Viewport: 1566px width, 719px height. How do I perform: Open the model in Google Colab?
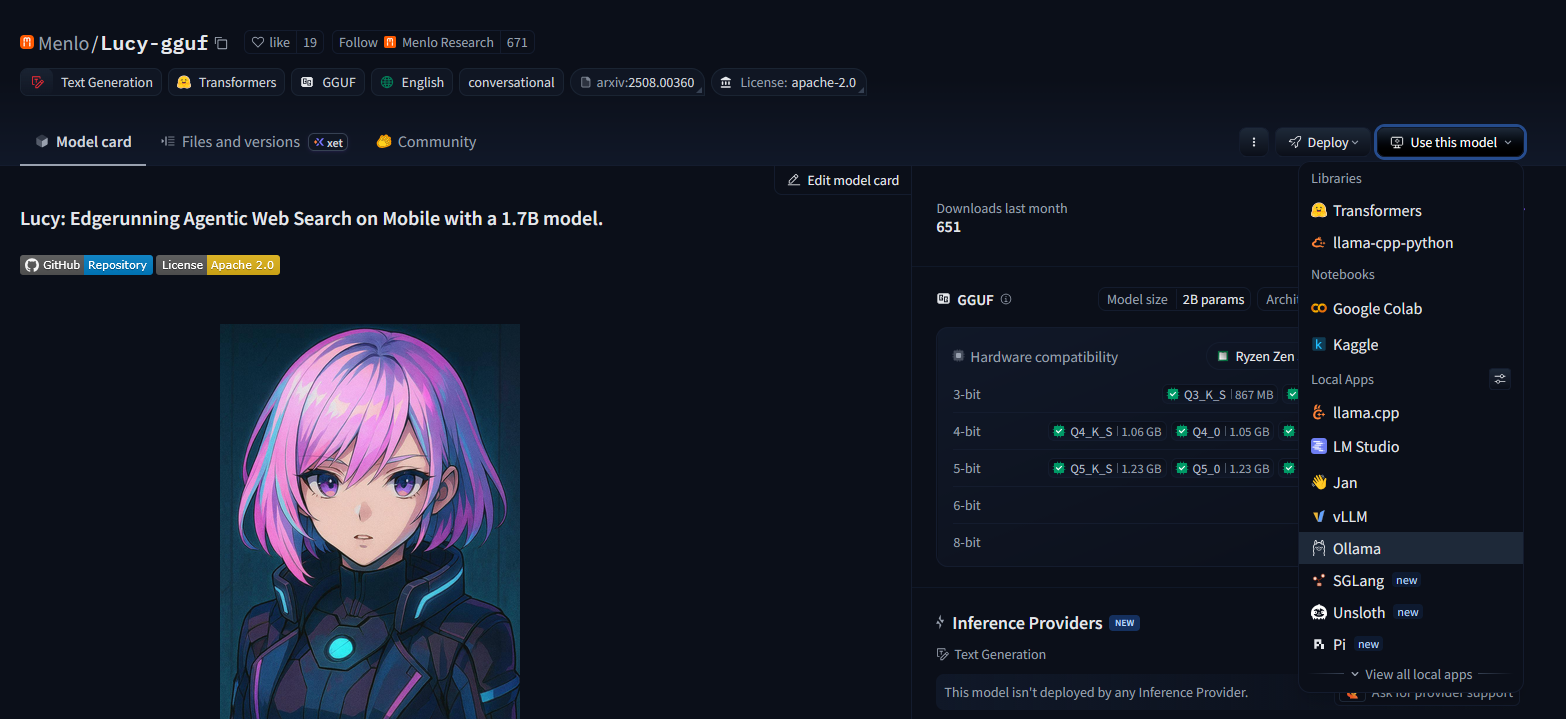(1377, 308)
